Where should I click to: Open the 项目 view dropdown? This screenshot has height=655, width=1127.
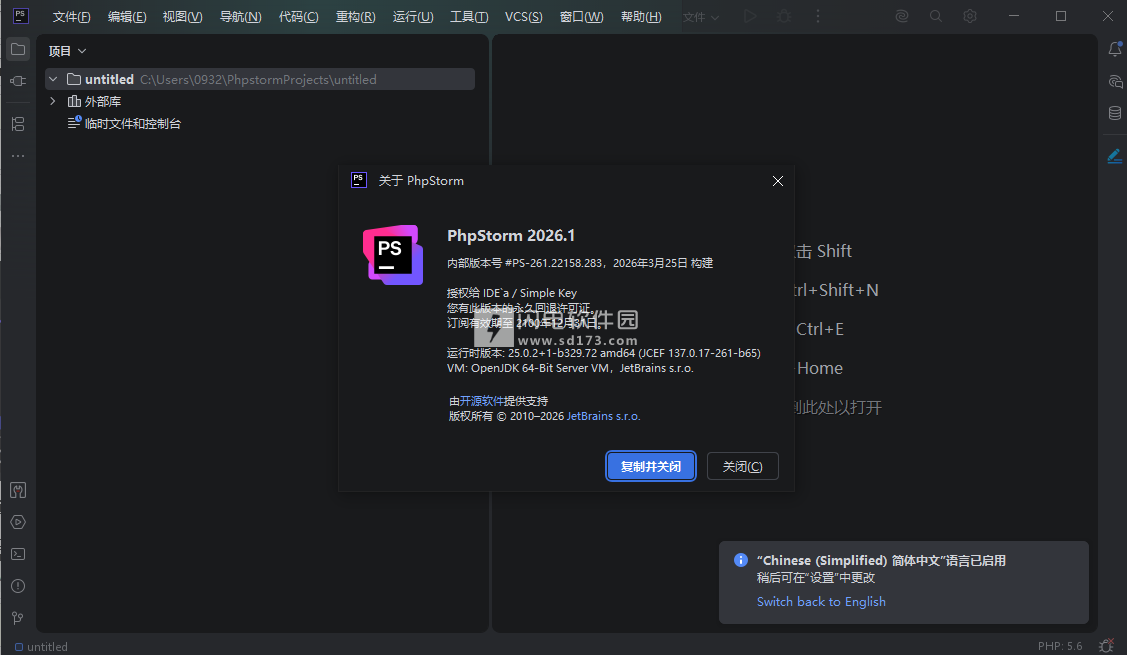68,51
